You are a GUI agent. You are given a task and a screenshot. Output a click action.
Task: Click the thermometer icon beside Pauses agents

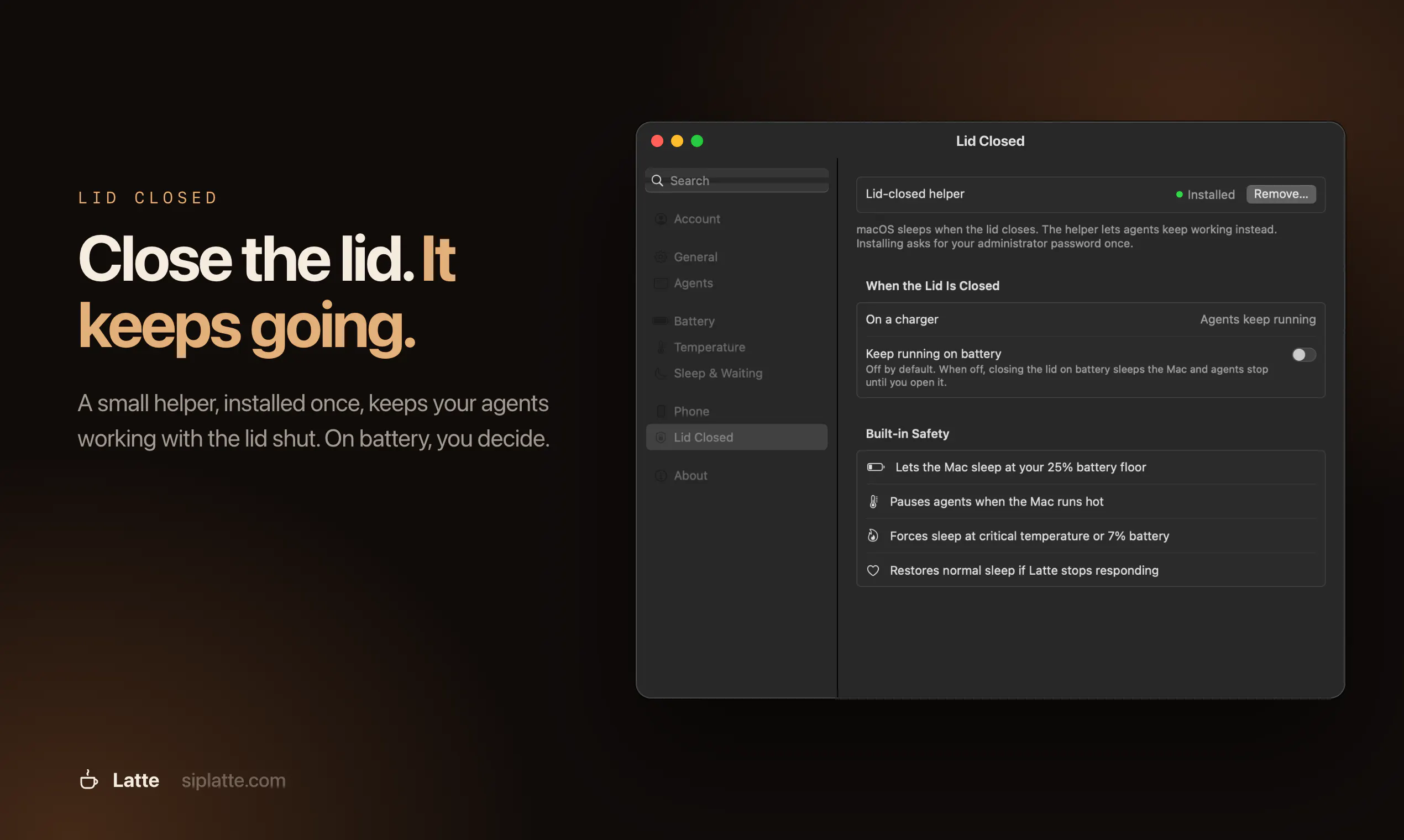pyautogui.click(x=873, y=501)
